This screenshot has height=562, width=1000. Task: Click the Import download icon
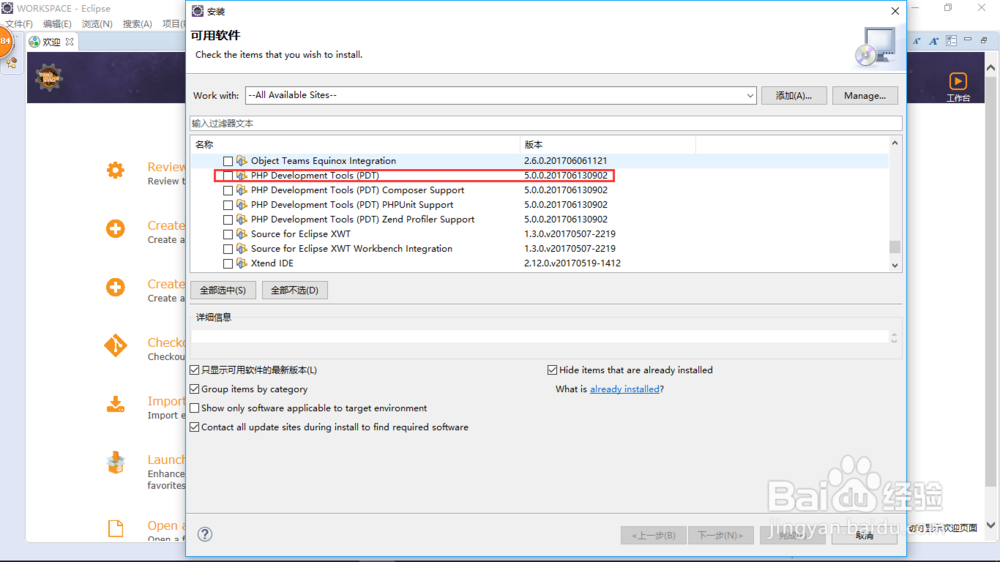pos(115,404)
